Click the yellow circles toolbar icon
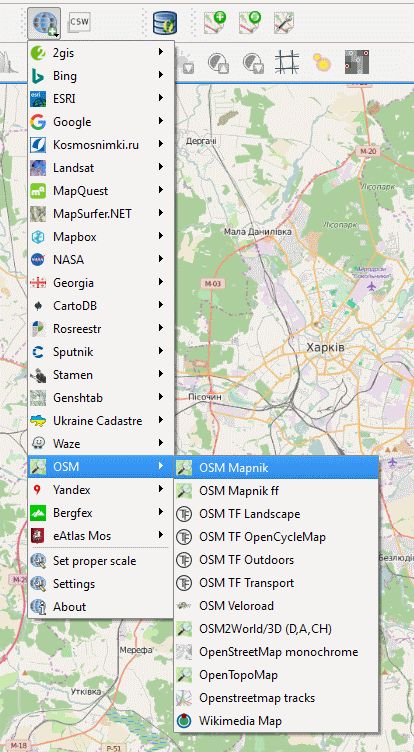 322,61
